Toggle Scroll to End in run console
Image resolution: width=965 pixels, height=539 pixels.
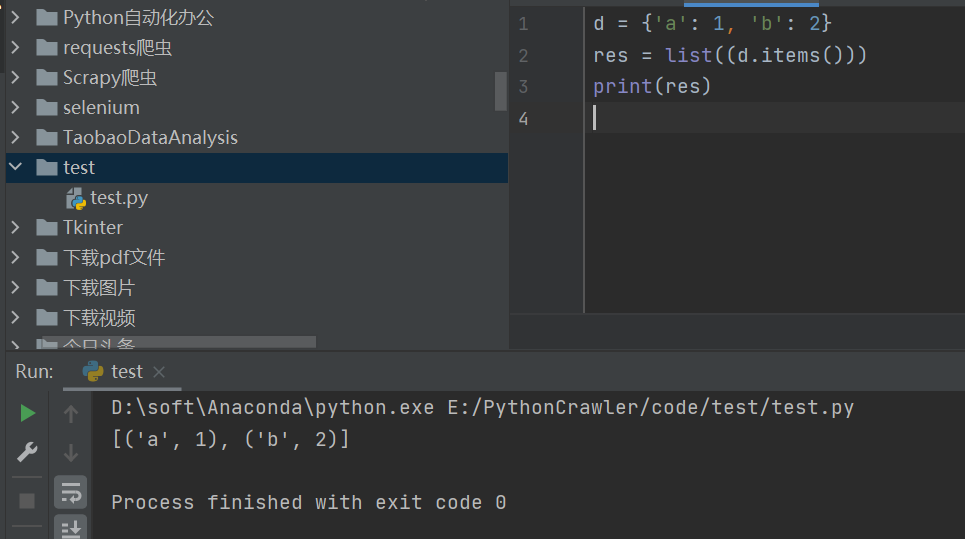coord(71,528)
